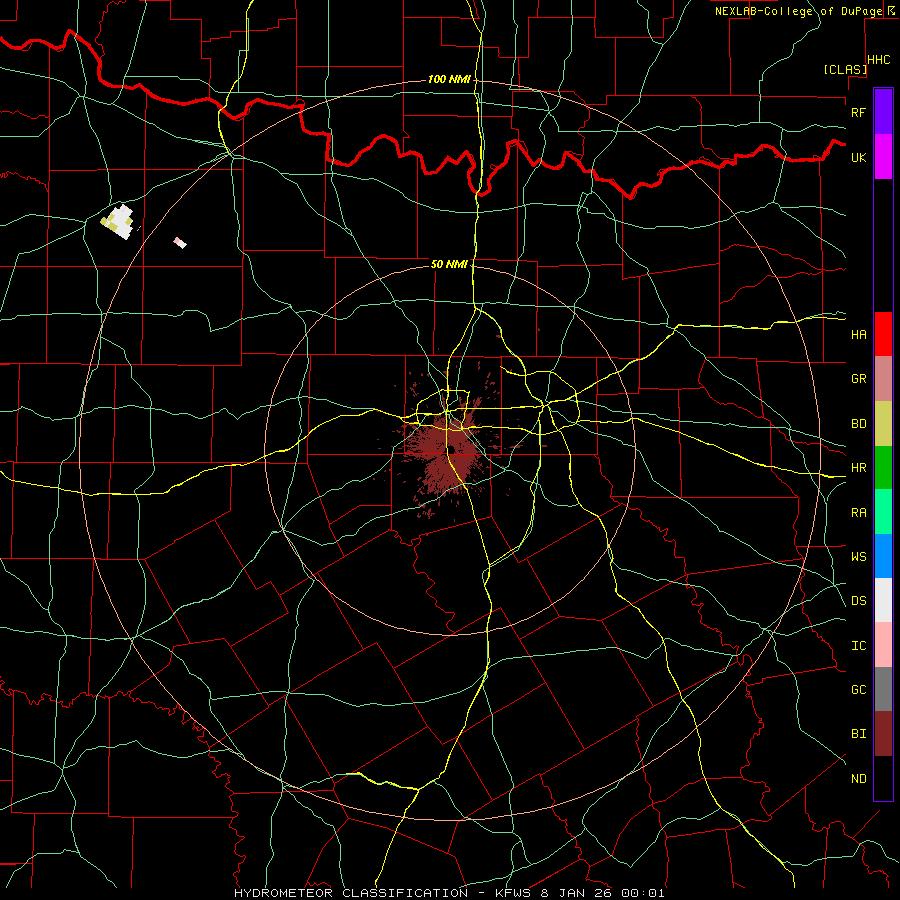Click the Hydrometeor Classification KFWS title text
This screenshot has width=900, height=900.
pyautogui.click(x=449, y=893)
